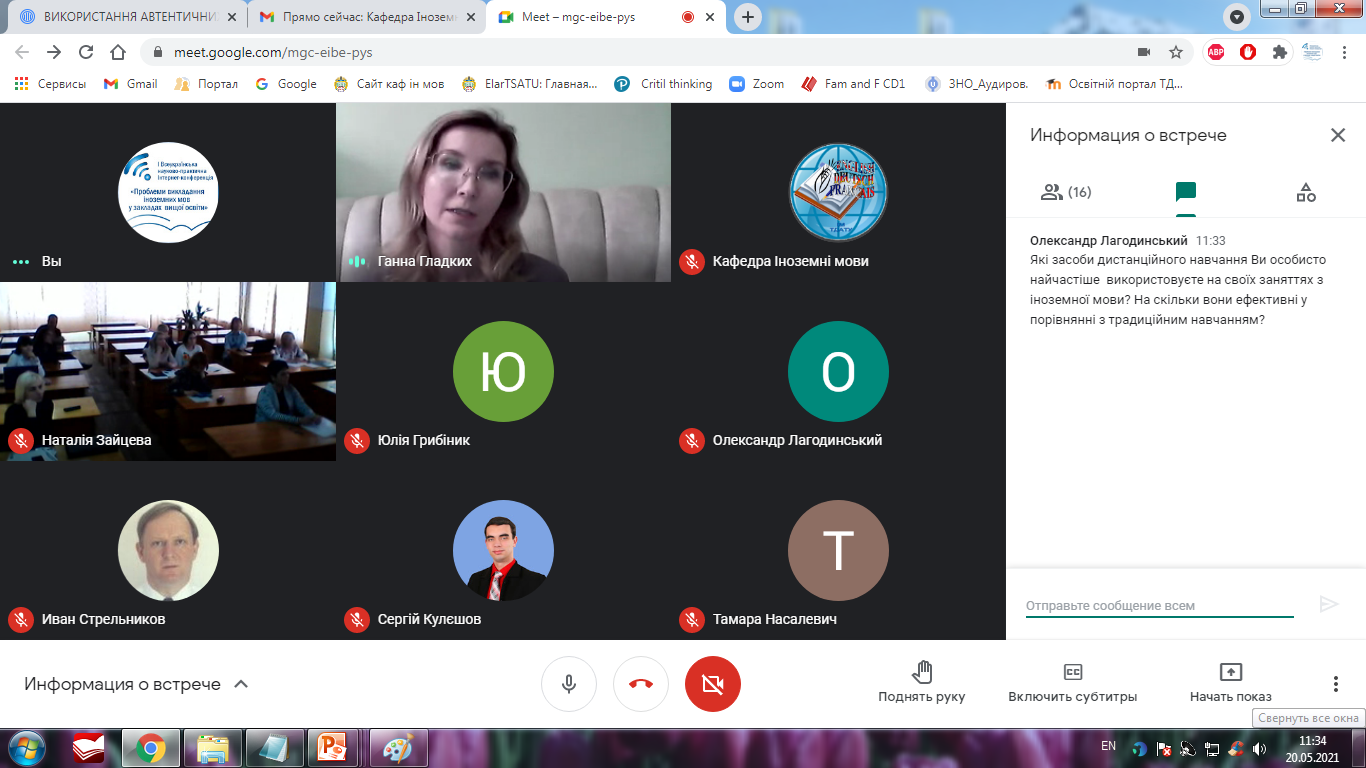This screenshot has height=768, width=1366.
Task: Open PowerPoint from the taskbar
Action: click(331, 748)
